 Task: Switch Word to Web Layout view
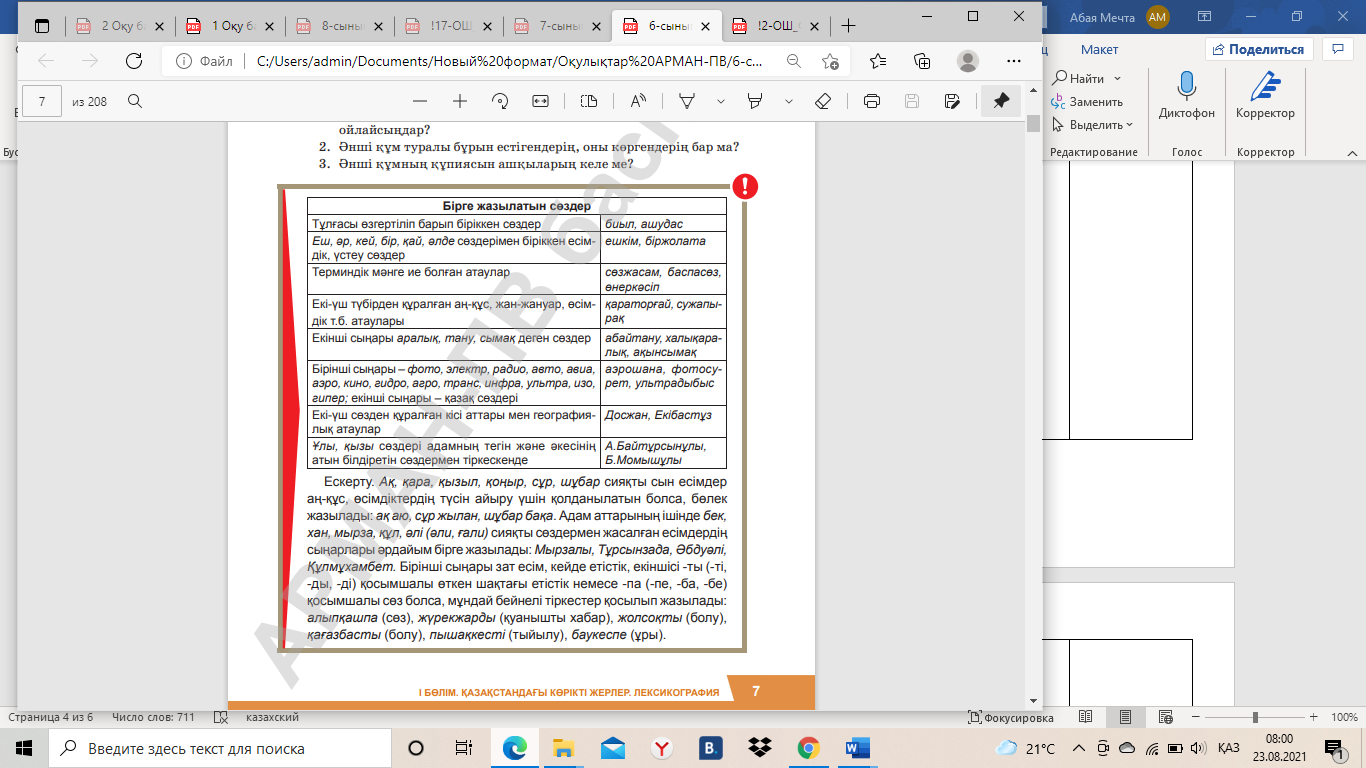[1166, 718]
